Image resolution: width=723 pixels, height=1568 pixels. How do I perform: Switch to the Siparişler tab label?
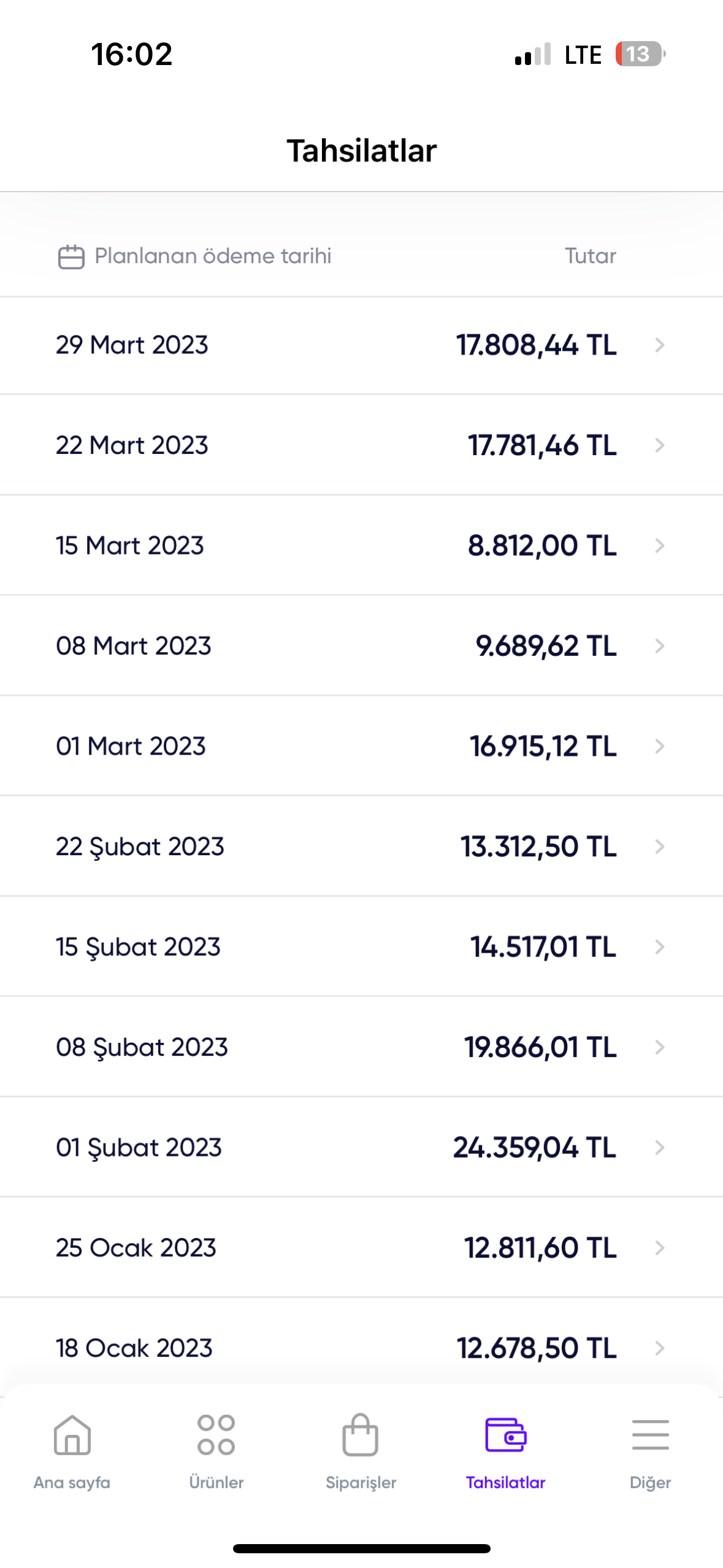coord(361,1483)
